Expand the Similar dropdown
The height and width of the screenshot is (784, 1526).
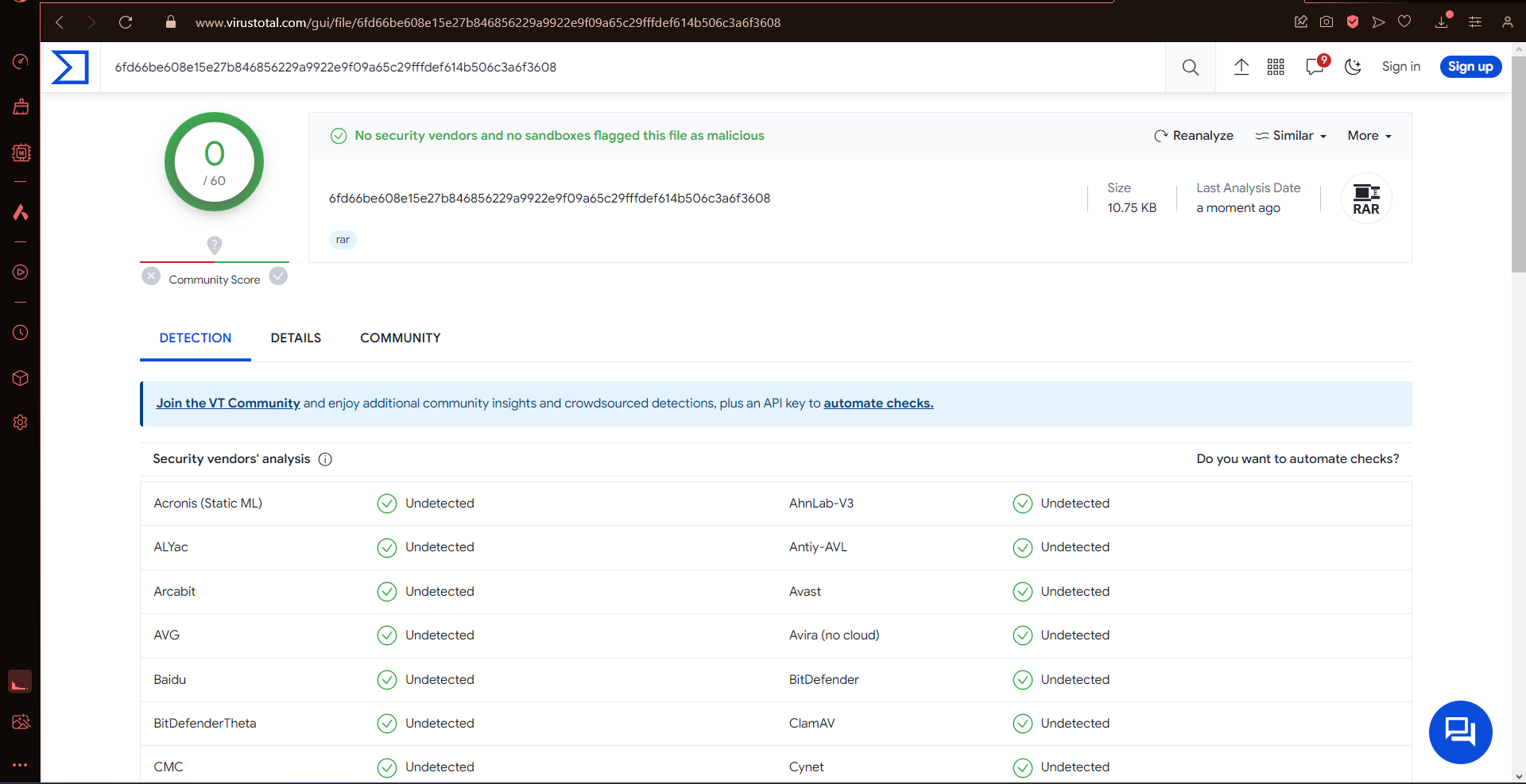pyautogui.click(x=1292, y=136)
